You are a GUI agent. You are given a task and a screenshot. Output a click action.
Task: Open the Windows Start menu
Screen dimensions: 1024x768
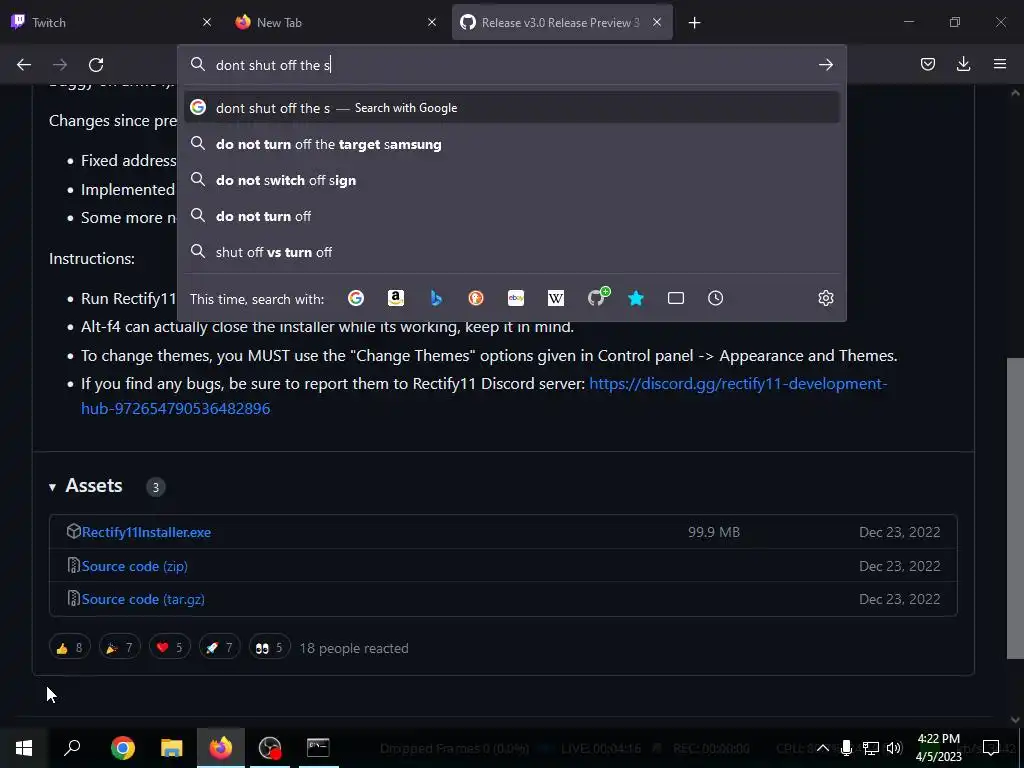click(x=24, y=748)
